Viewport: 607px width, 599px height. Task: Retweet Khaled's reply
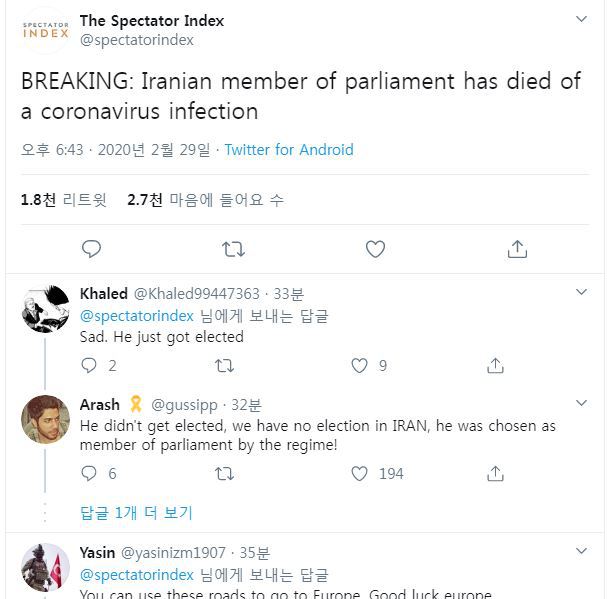225,366
